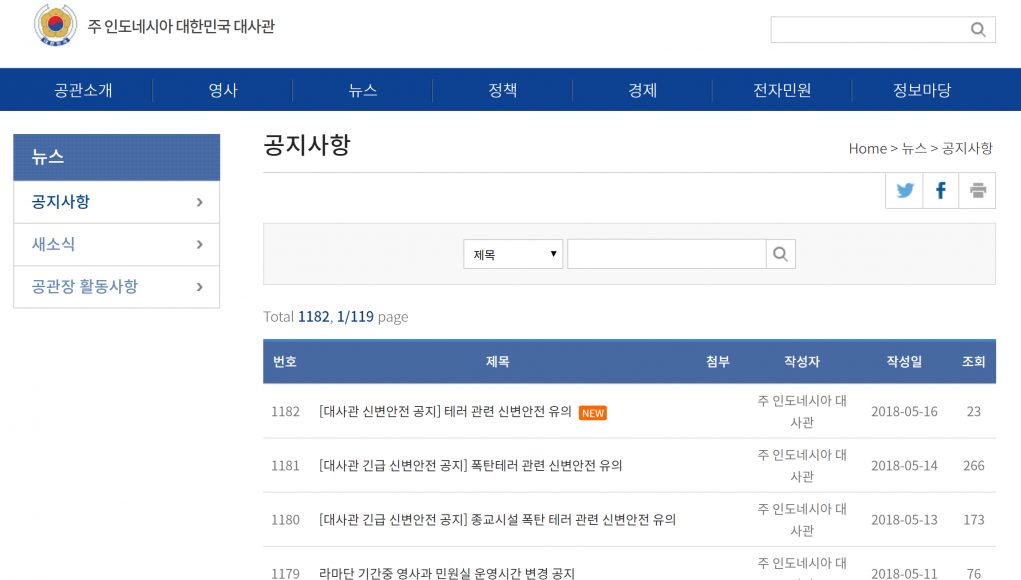Image resolution: width=1021 pixels, height=580 pixels.
Task: Click the notice board search magnifier button
Action: (x=781, y=254)
